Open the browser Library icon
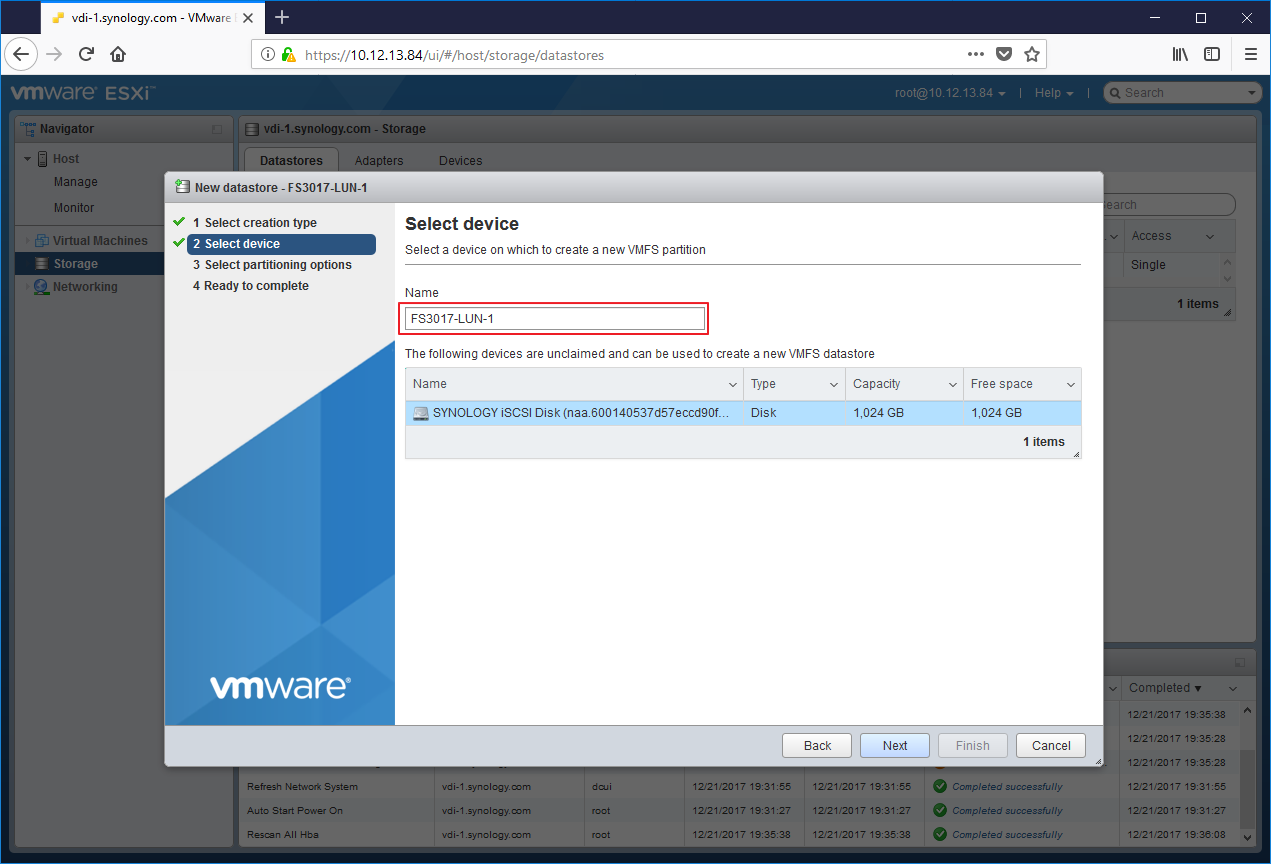 pos(1181,54)
